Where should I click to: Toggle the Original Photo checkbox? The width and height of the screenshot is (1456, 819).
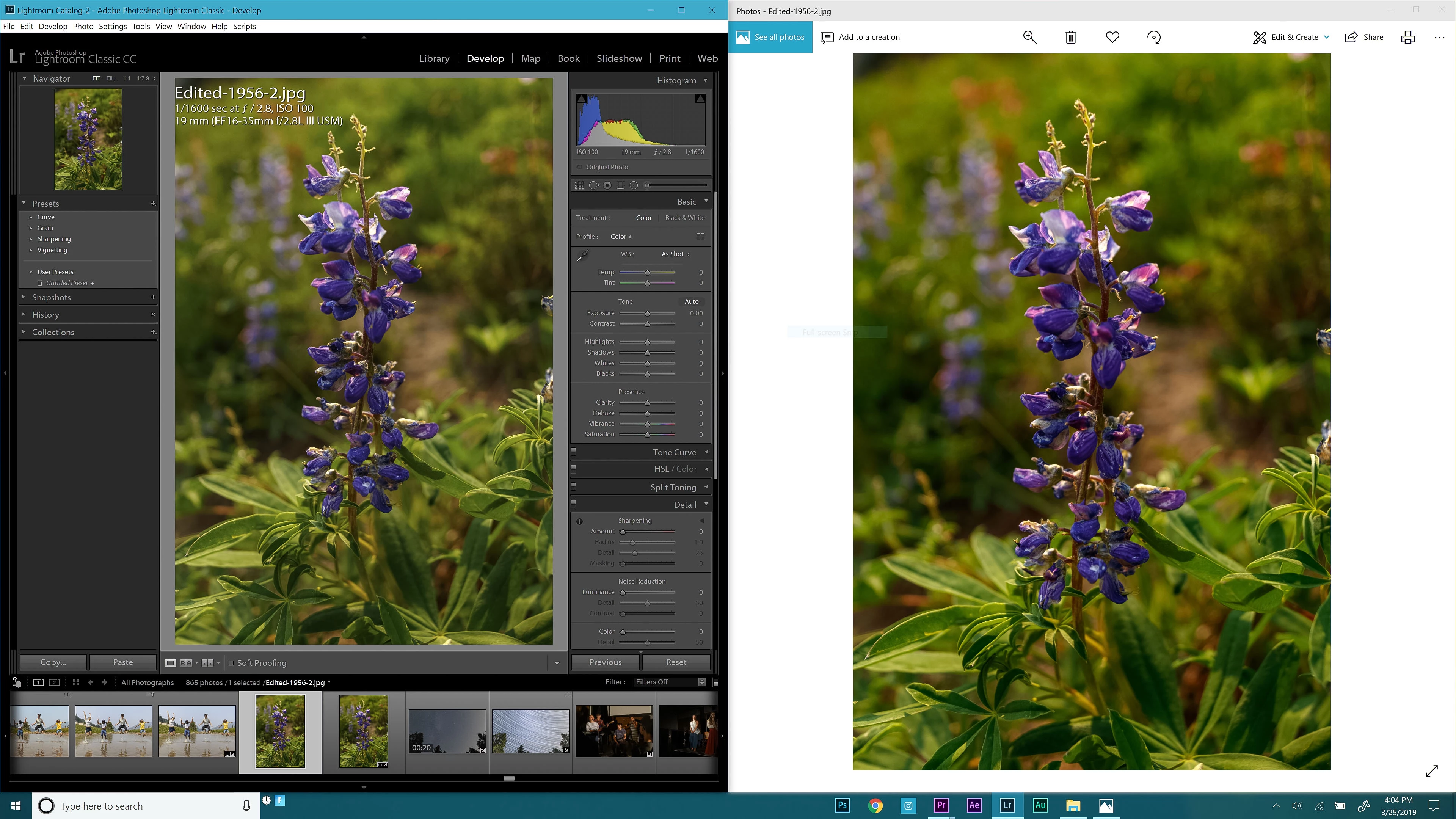pos(579,167)
